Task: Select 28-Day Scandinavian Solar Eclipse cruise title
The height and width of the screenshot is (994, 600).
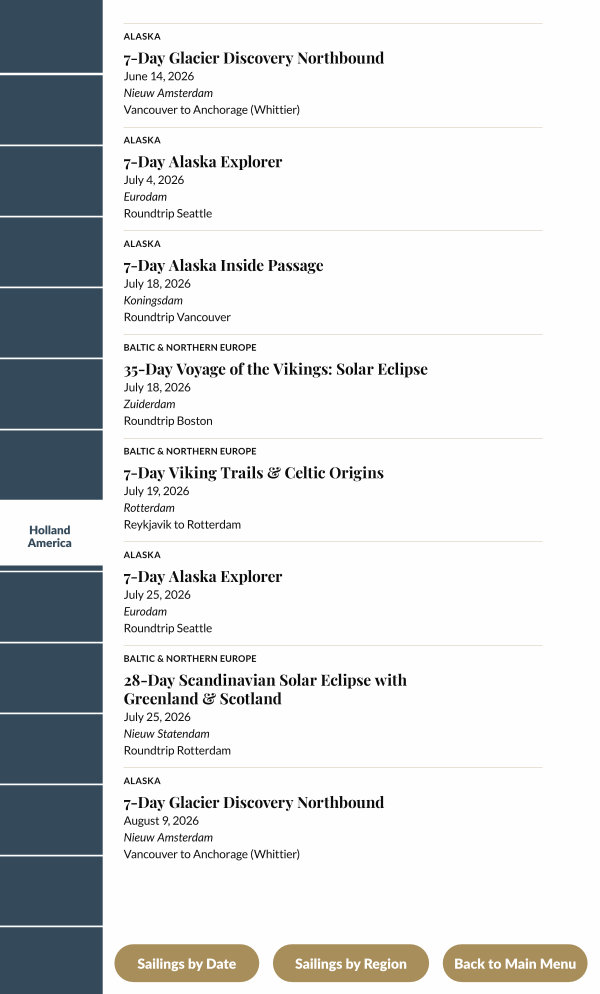Action: coord(265,689)
